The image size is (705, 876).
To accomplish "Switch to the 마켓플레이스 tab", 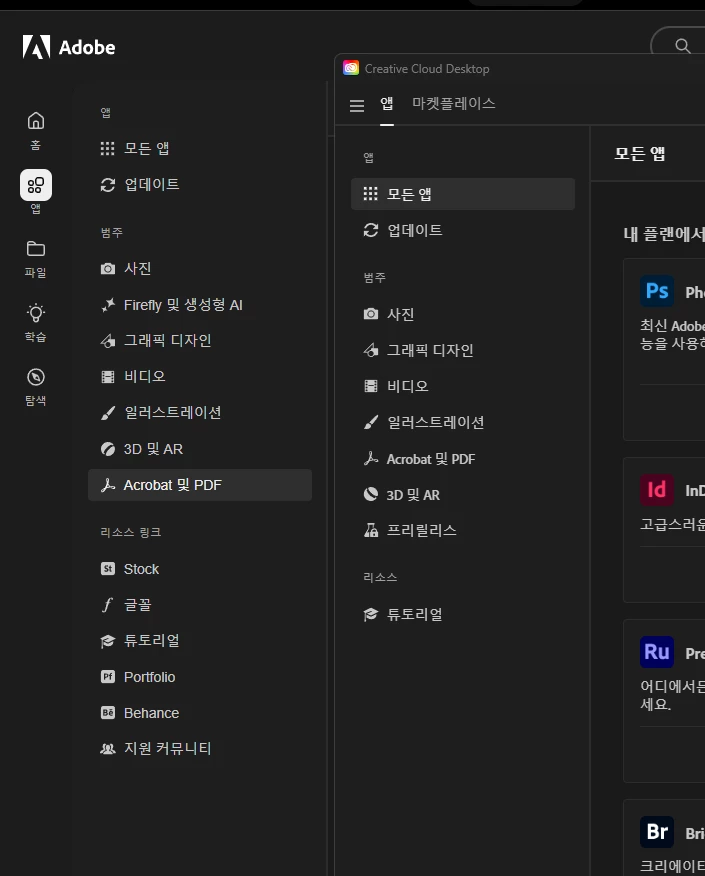I will point(454,103).
